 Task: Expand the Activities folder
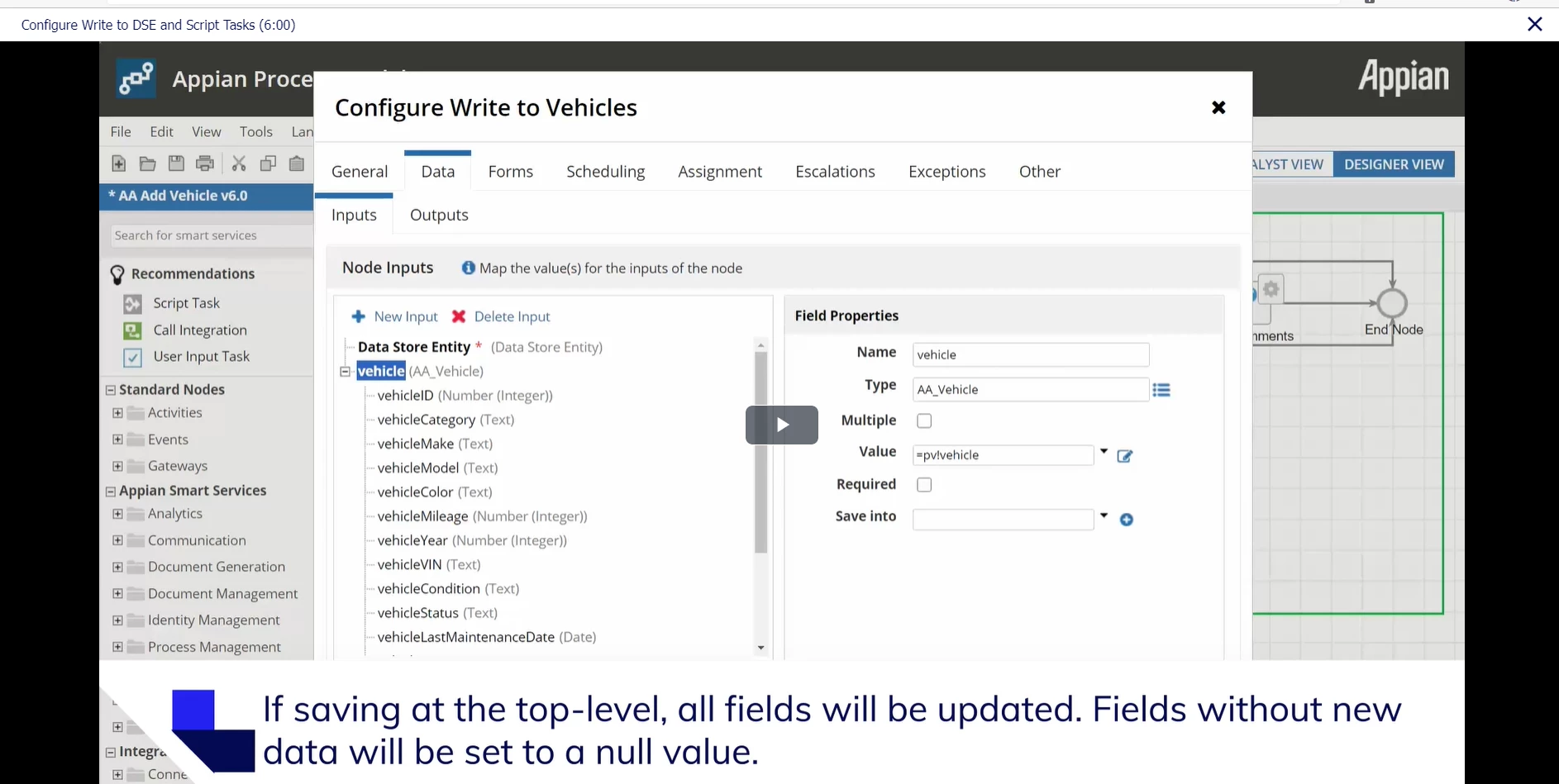tap(117, 413)
